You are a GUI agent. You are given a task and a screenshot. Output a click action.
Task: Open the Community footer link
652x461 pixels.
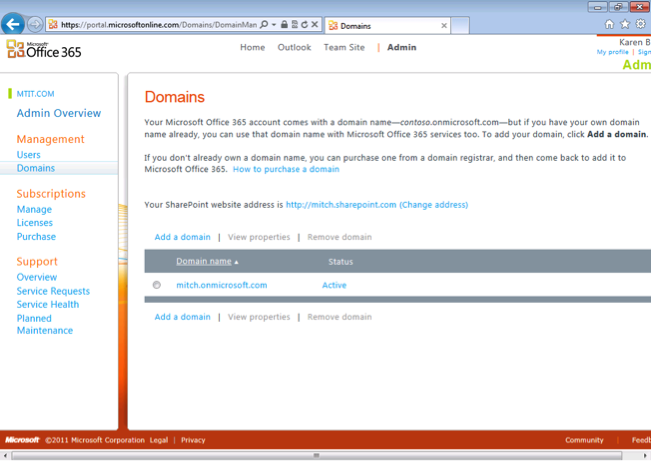click(584, 440)
